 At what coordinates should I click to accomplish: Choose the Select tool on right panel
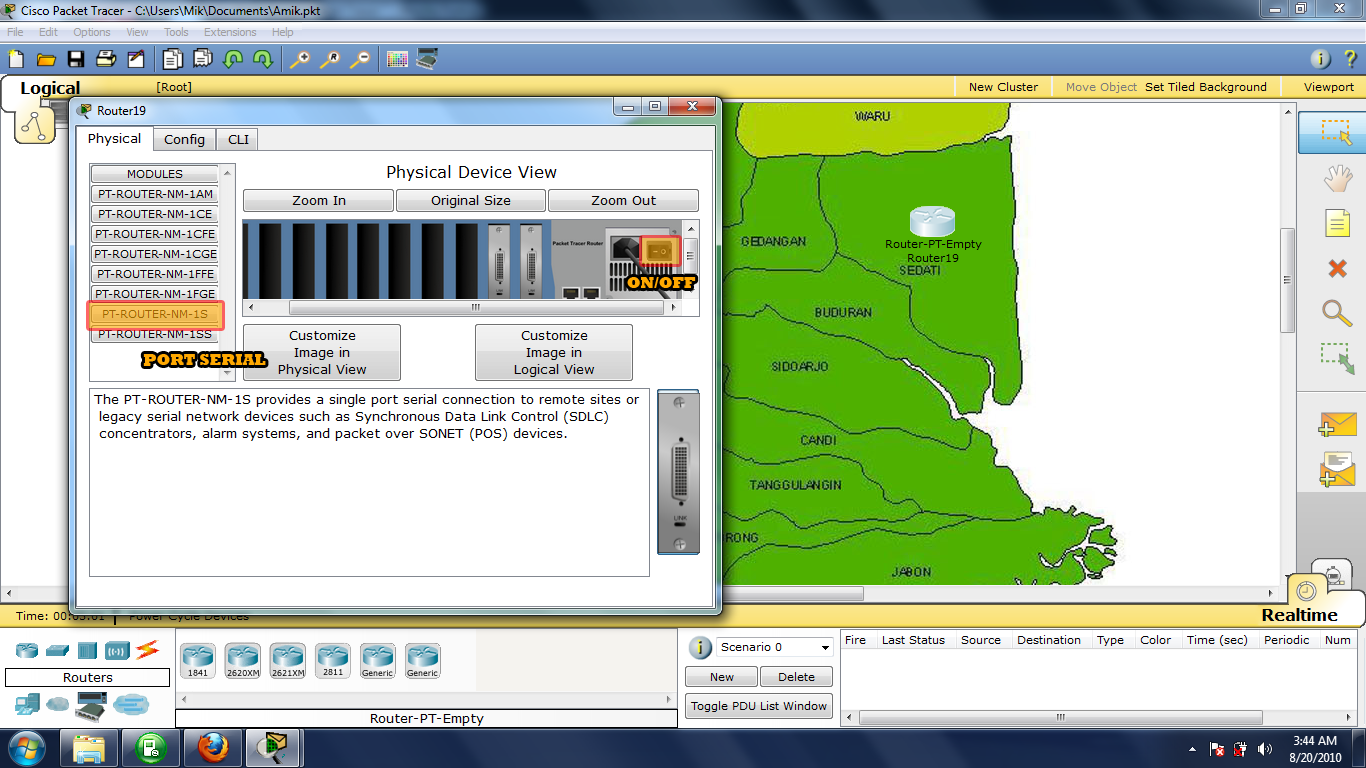click(x=1337, y=132)
